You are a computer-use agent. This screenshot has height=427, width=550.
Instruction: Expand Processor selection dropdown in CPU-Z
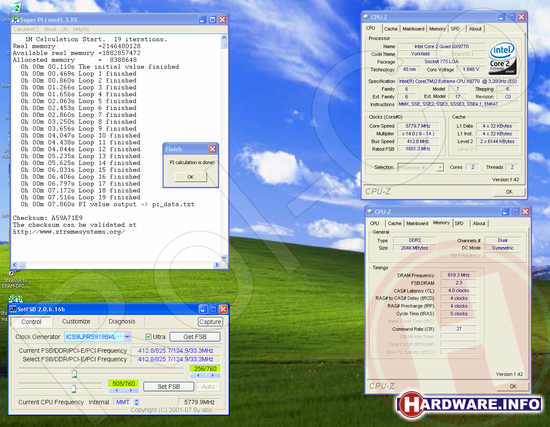pos(440,168)
